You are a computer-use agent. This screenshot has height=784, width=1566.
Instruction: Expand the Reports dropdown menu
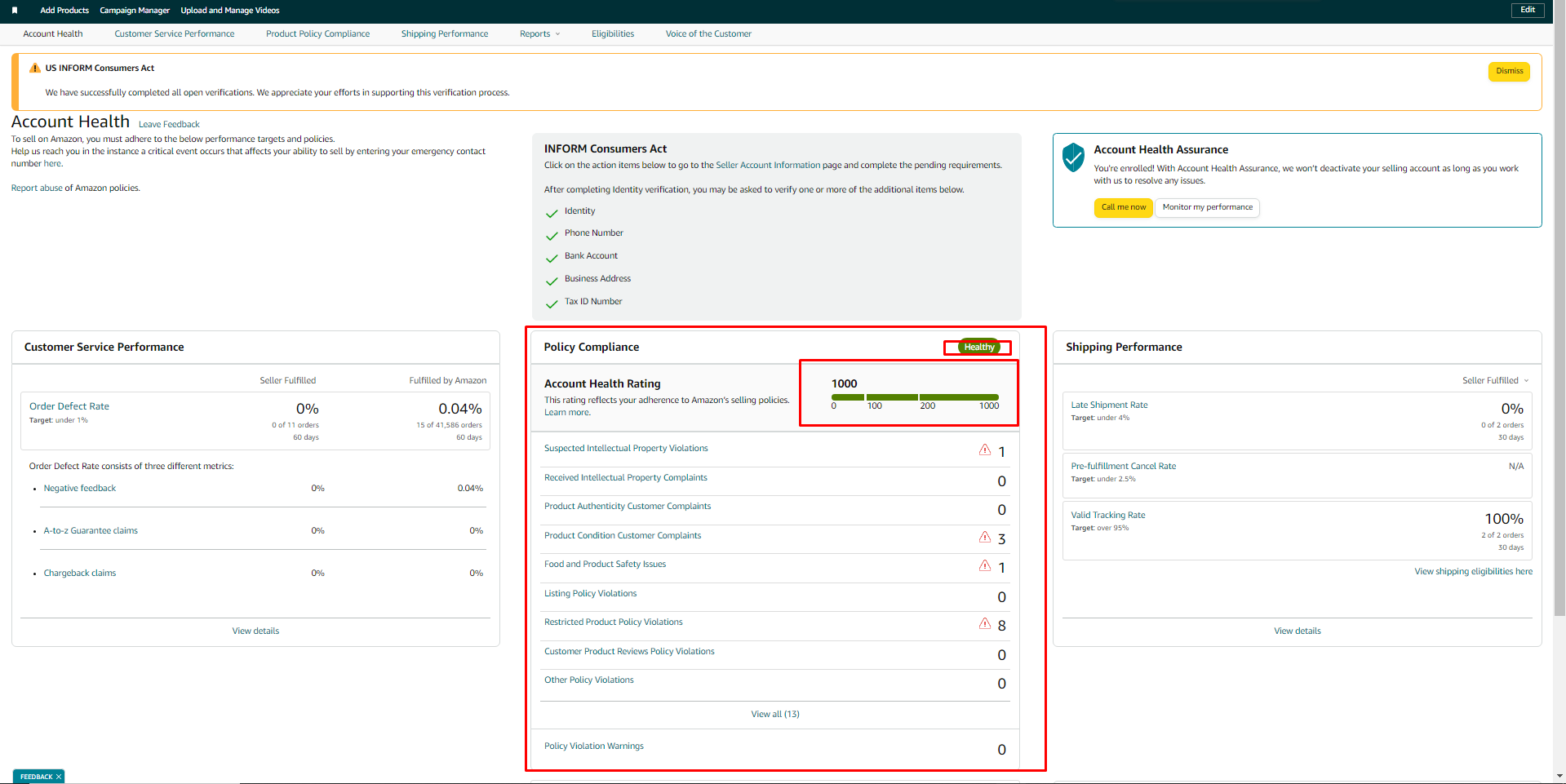tap(539, 34)
